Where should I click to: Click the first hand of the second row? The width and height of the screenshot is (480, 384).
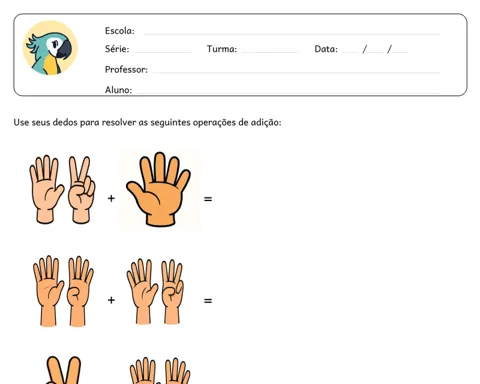[x=48, y=291]
